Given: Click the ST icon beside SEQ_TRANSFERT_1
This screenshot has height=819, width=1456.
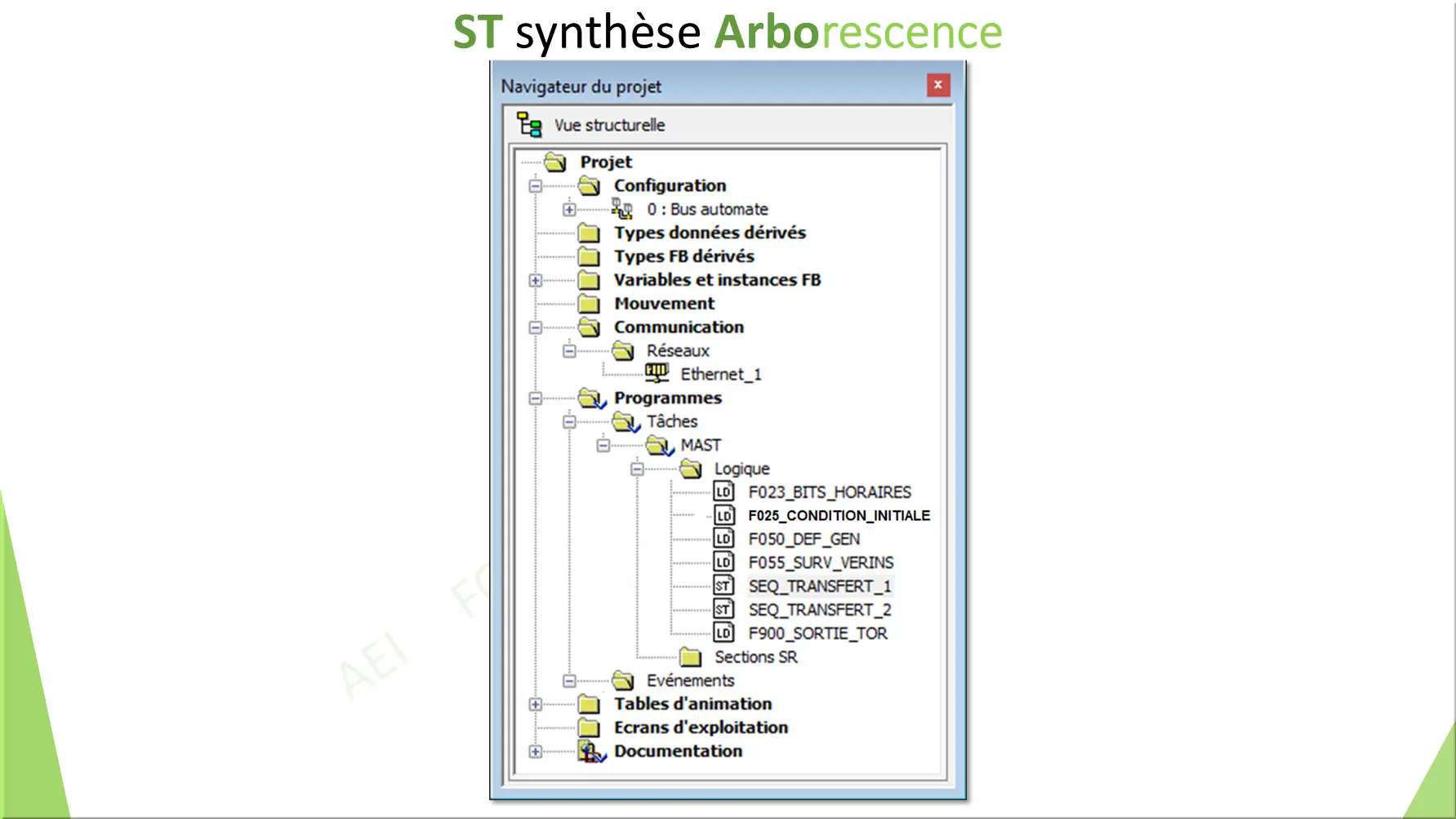Looking at the screenshot, I should pos(724,585).
